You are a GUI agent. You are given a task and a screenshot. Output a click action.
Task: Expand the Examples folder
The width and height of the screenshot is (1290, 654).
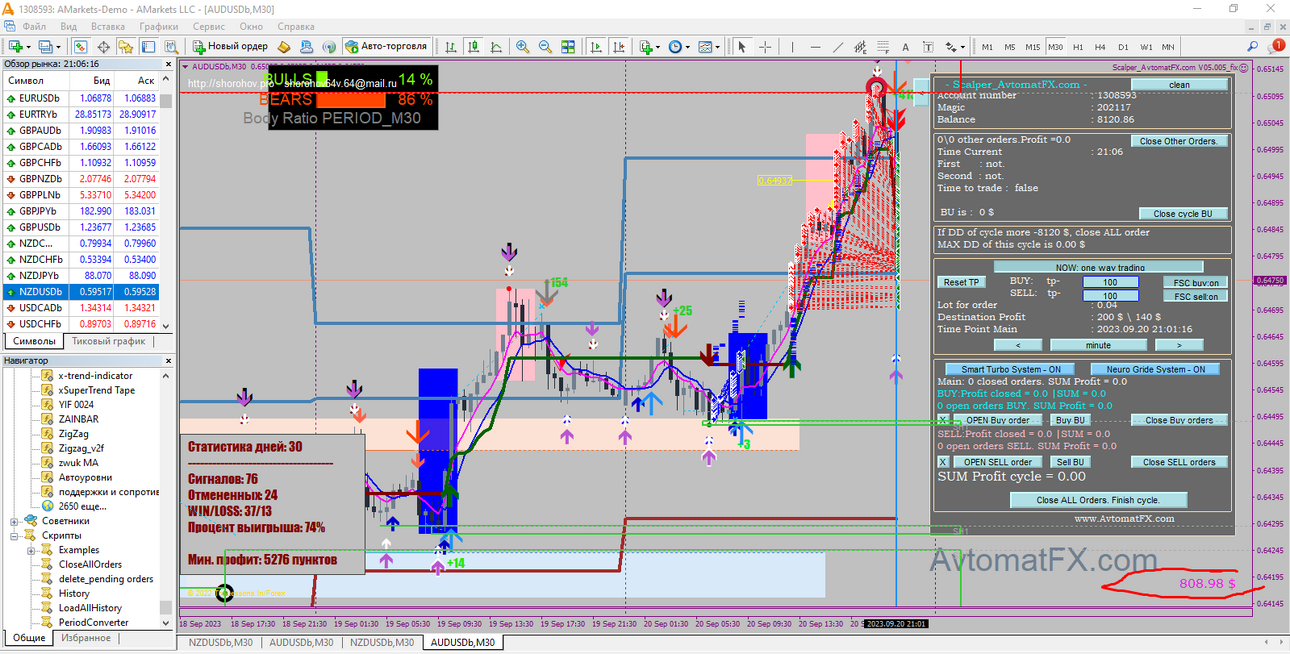[31, 550]
